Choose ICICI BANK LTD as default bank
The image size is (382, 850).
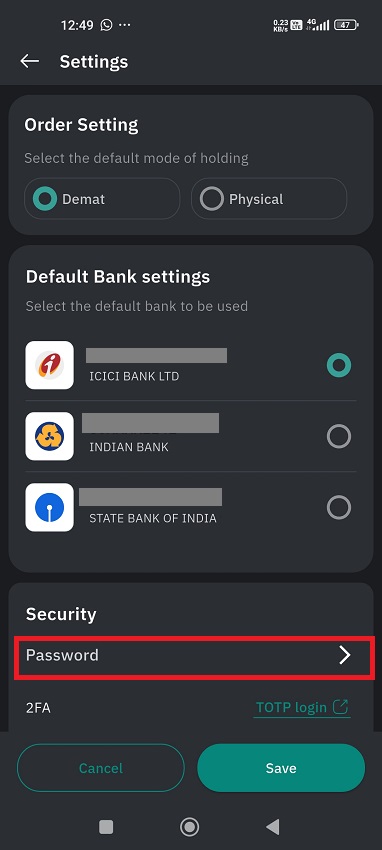tap(339, 365)
